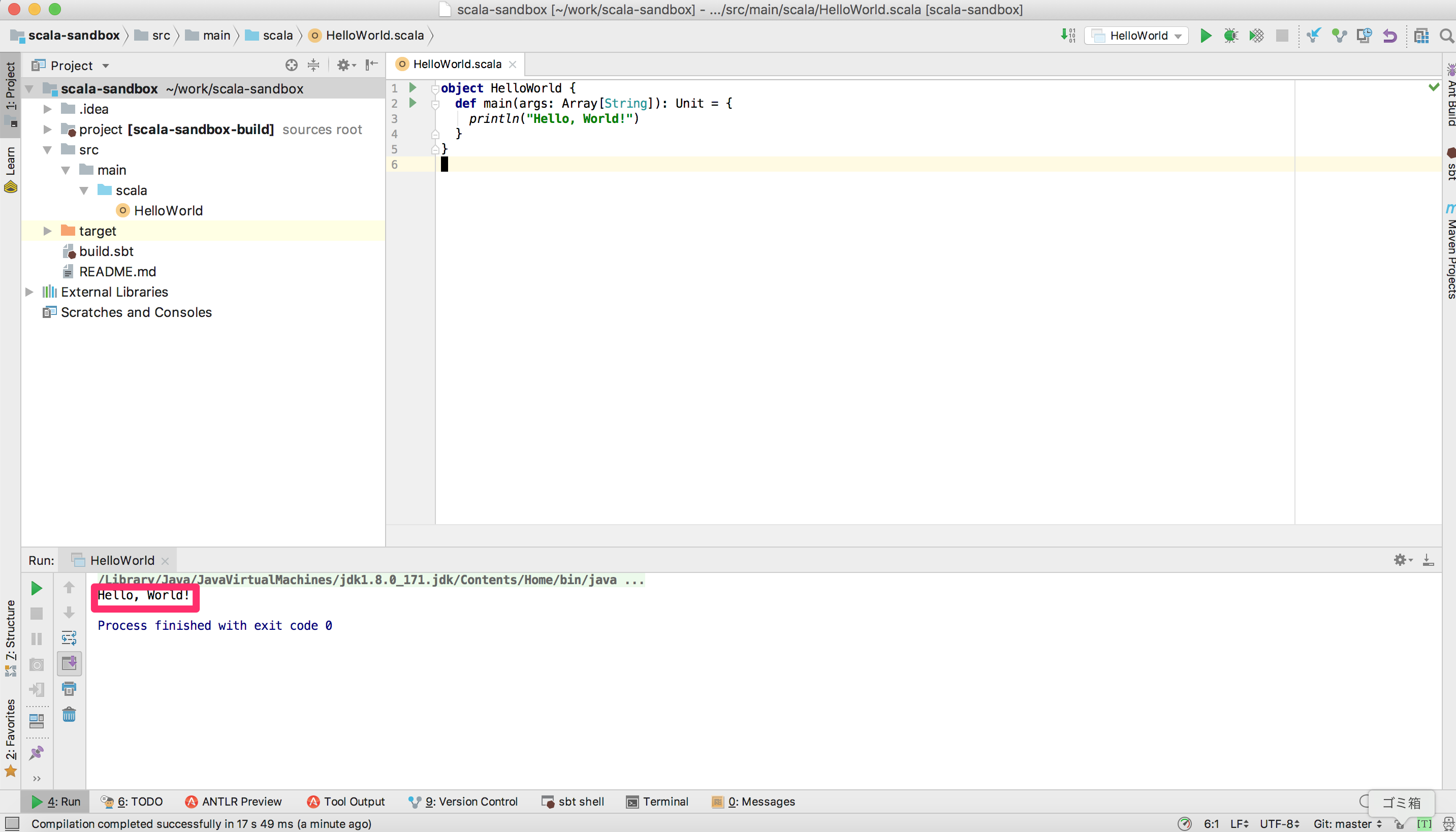
Task: Click the green Run button in top toolbar
Action: click(1206, 36)
